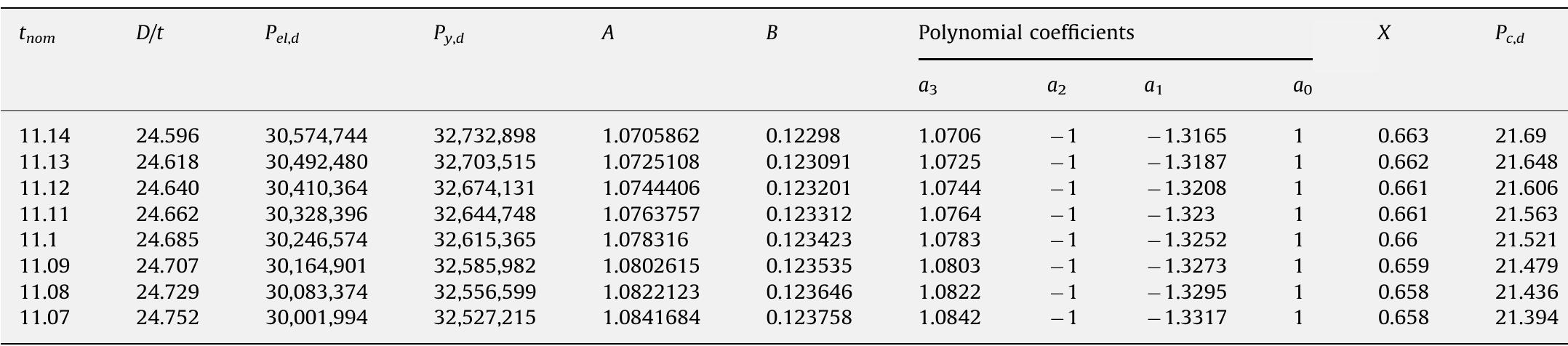Viewport: 1568px width, 346px height.
Task: Click the a3 value 1.0764
Action: point(950,214)
